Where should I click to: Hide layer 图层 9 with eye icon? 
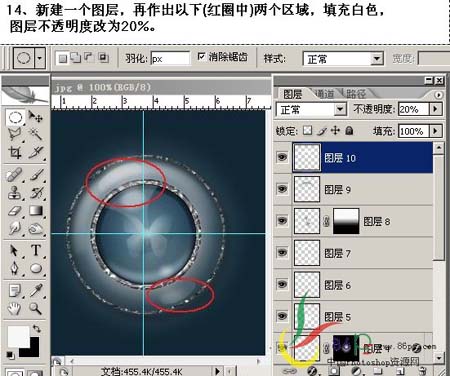(282, 189)
